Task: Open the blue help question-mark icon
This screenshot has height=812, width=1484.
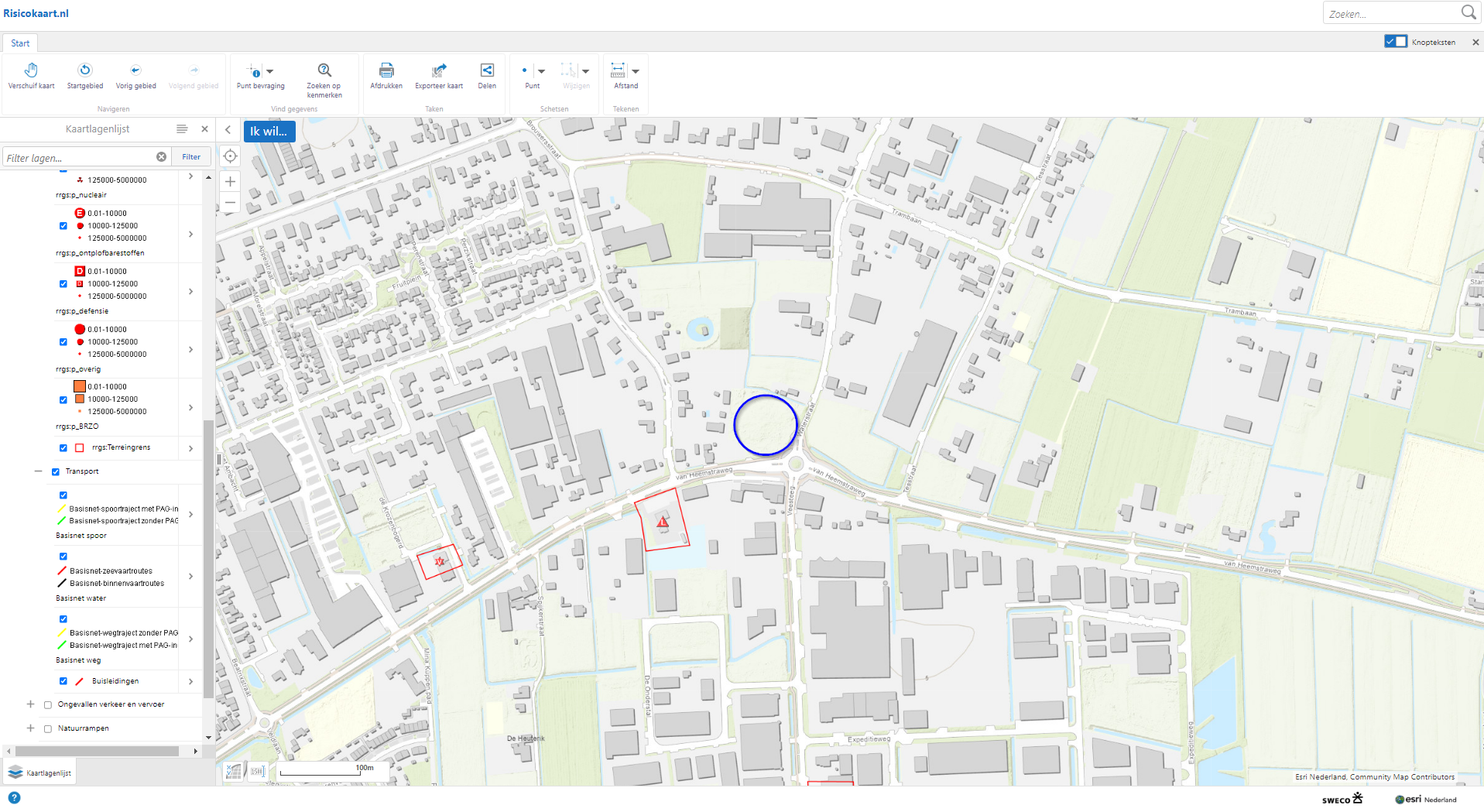Action: click(14, 798)
